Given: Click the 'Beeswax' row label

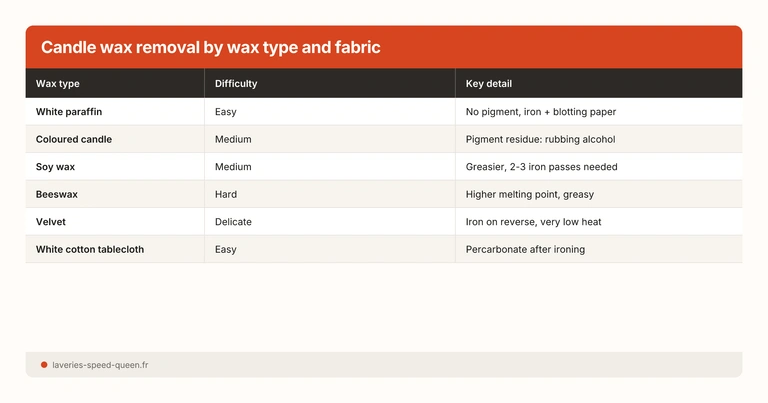Looking at the screenshot, I should pyautogui.click(x=58, y=194).
